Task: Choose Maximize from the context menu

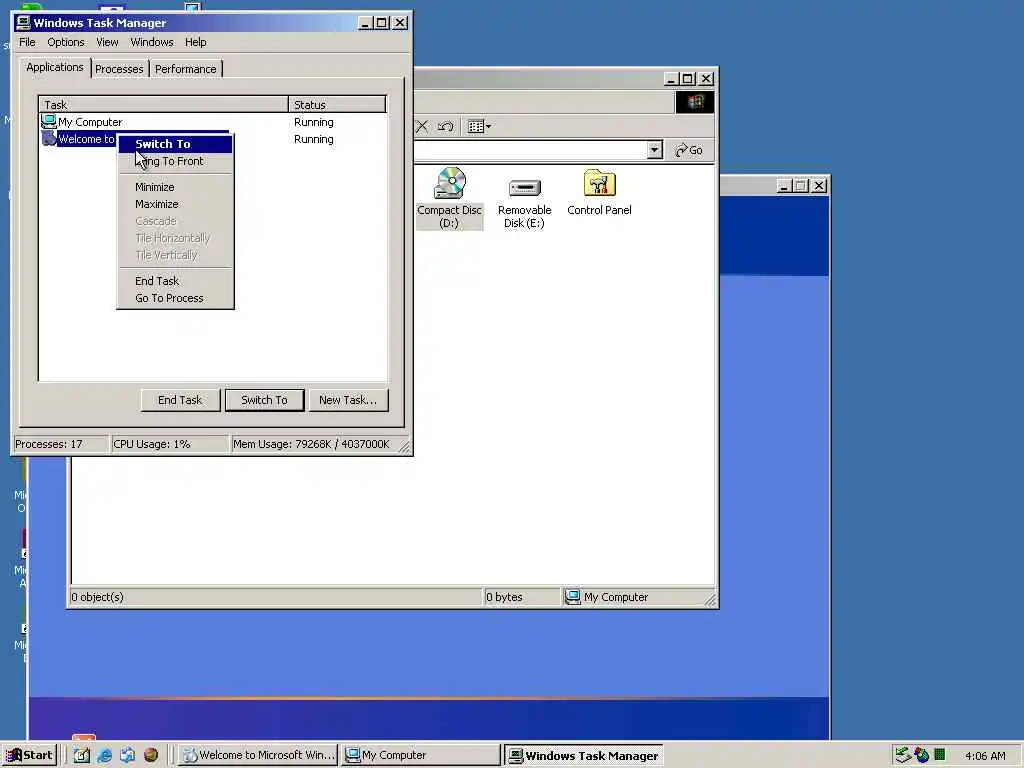Action: tap(174, 204)
